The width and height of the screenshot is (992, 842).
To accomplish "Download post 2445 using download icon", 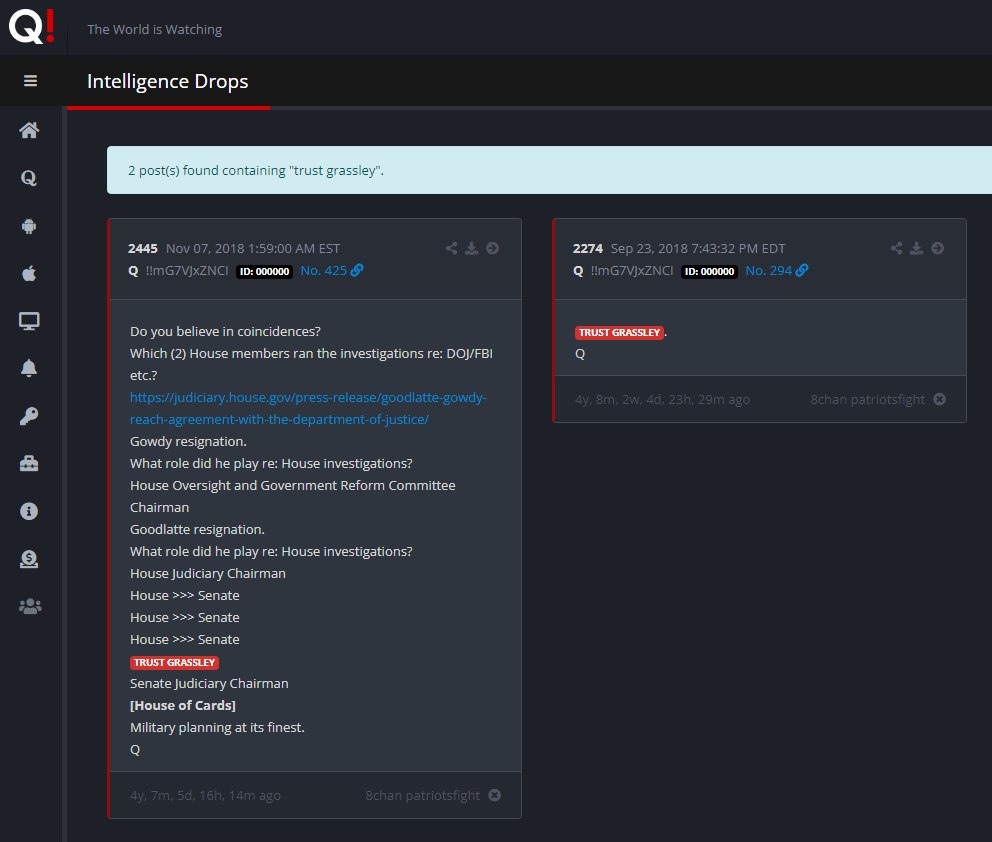I will coord(471,248).
